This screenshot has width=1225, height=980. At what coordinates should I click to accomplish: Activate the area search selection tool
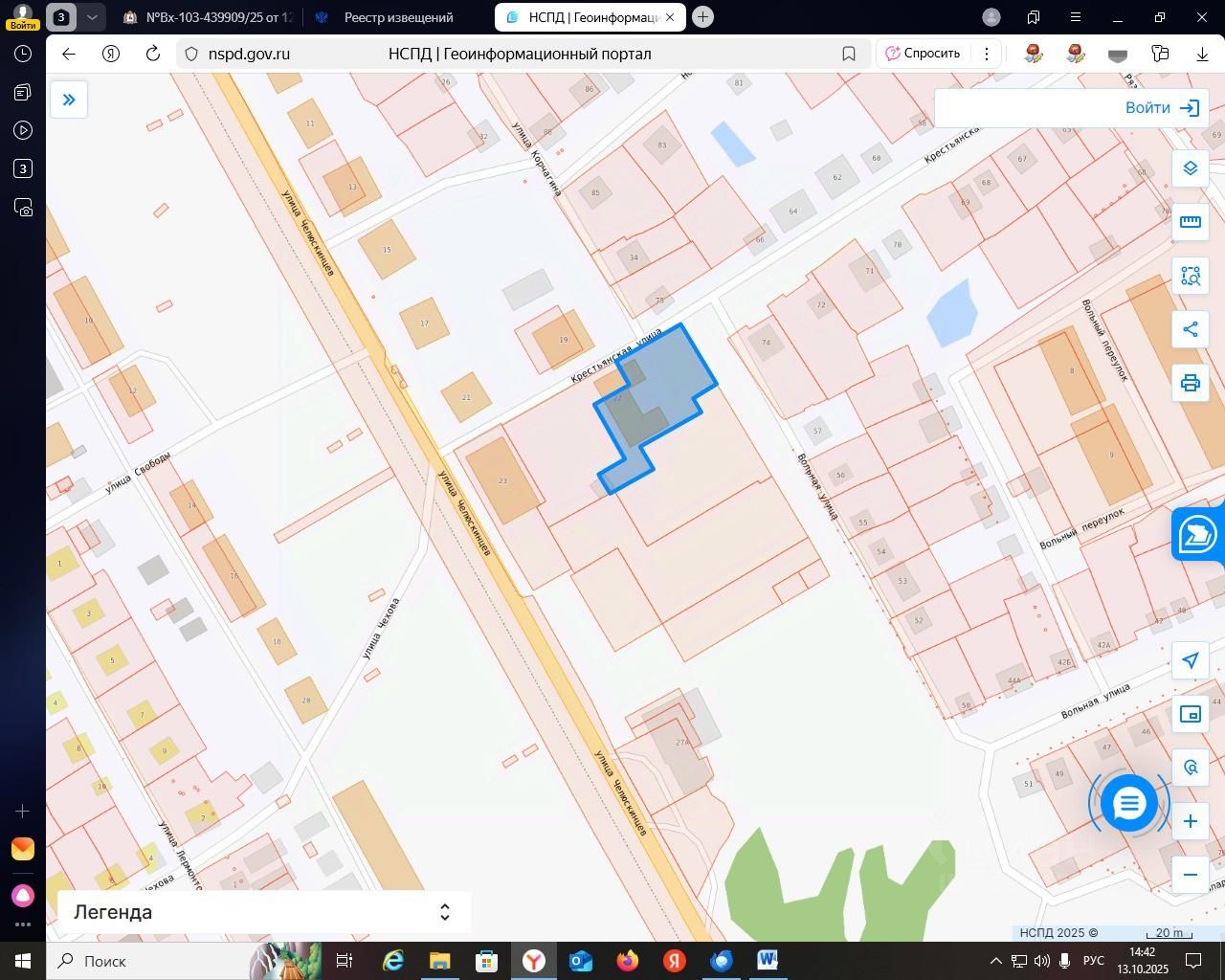tap(1190, 276)
